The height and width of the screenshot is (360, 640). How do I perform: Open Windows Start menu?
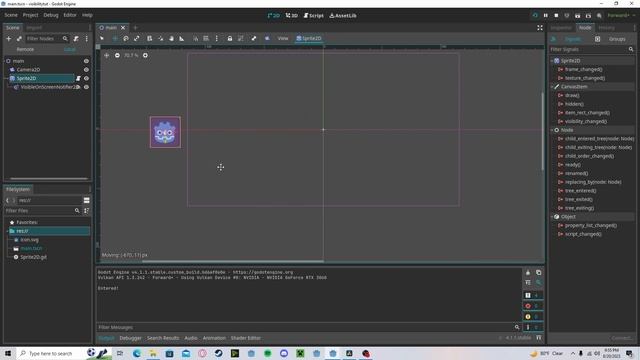tap(8, 353)
